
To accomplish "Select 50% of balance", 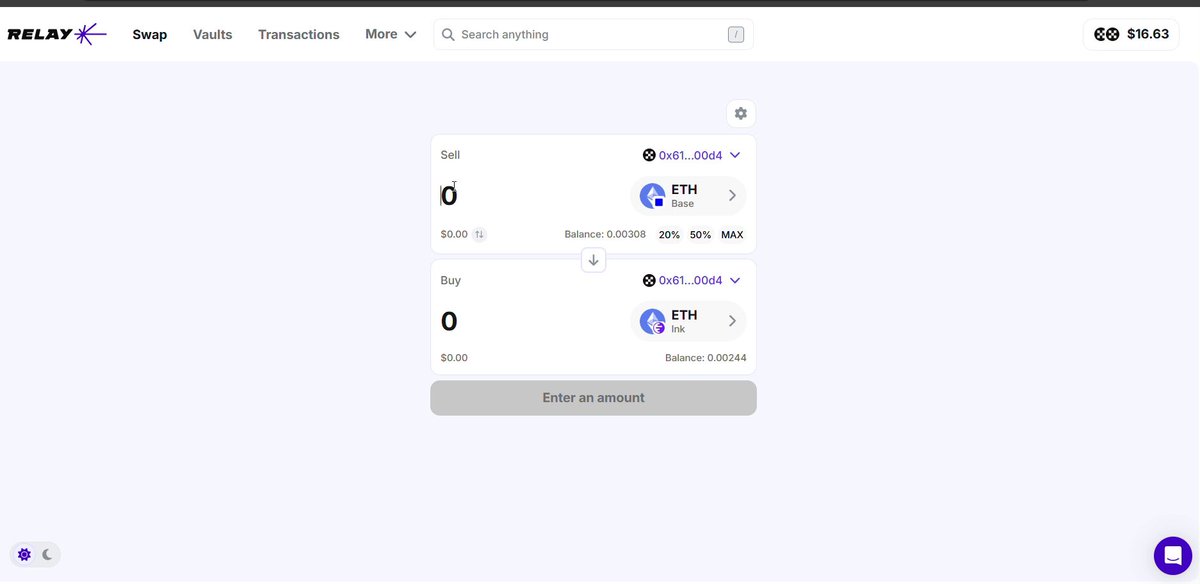I will pyautogui.click(x=700, y=235).
